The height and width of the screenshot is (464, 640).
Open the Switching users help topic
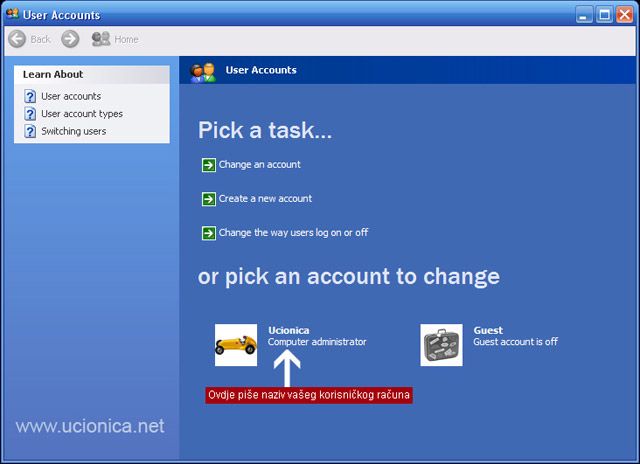73,131
